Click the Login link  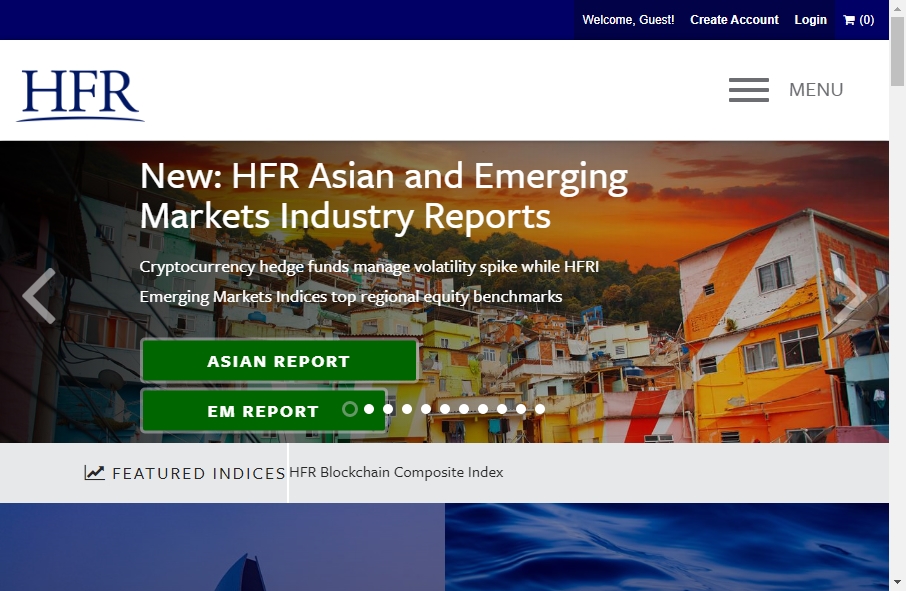pyautogui.click(x=811, y=20)
